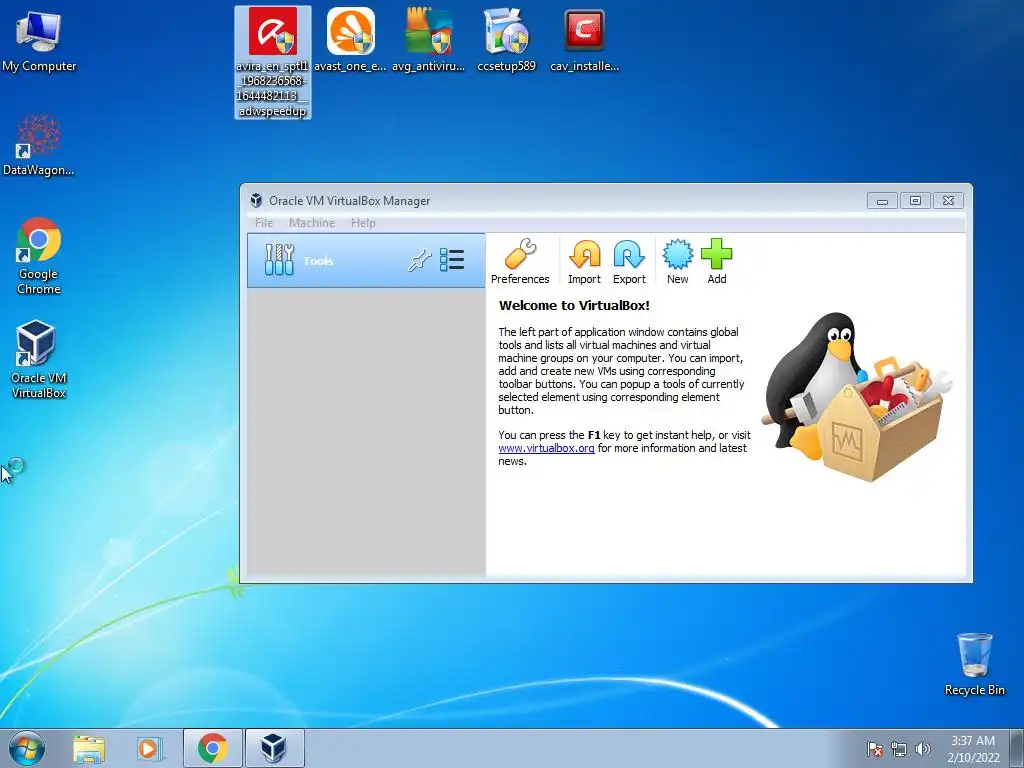The height and width of the screenshot is (768, 1024).
Task: Select the Tools item in sidebar
Action: pos(366,261)
